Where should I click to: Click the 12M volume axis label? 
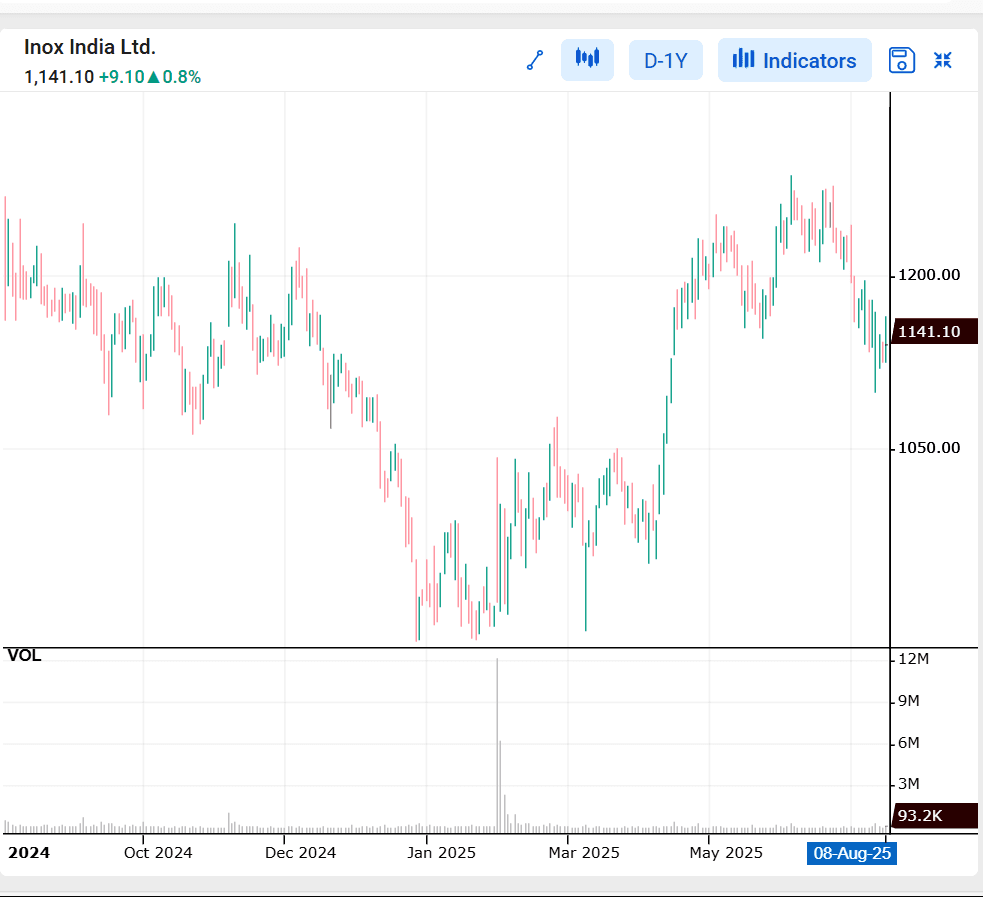coord(913,659)
